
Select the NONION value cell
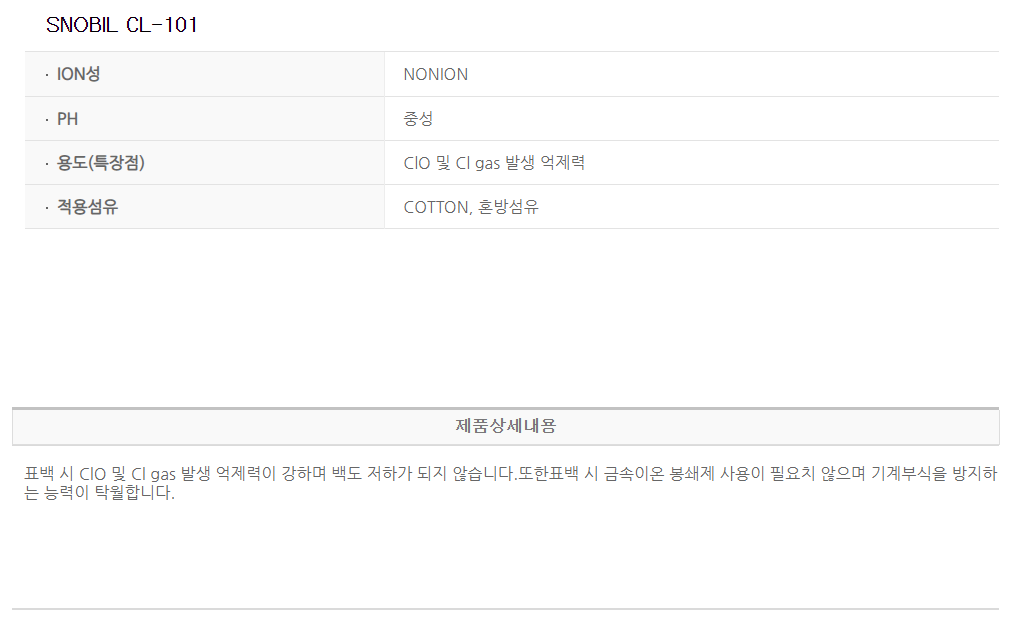[x=436, y=74]
